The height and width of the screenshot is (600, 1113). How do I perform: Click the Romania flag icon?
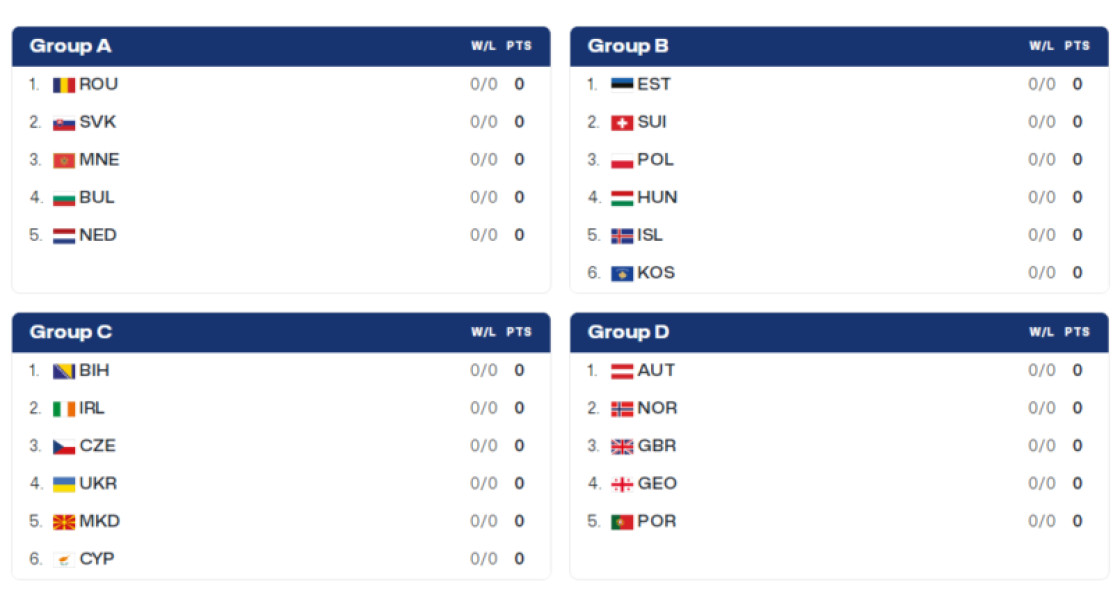click(x=64, y=85)
